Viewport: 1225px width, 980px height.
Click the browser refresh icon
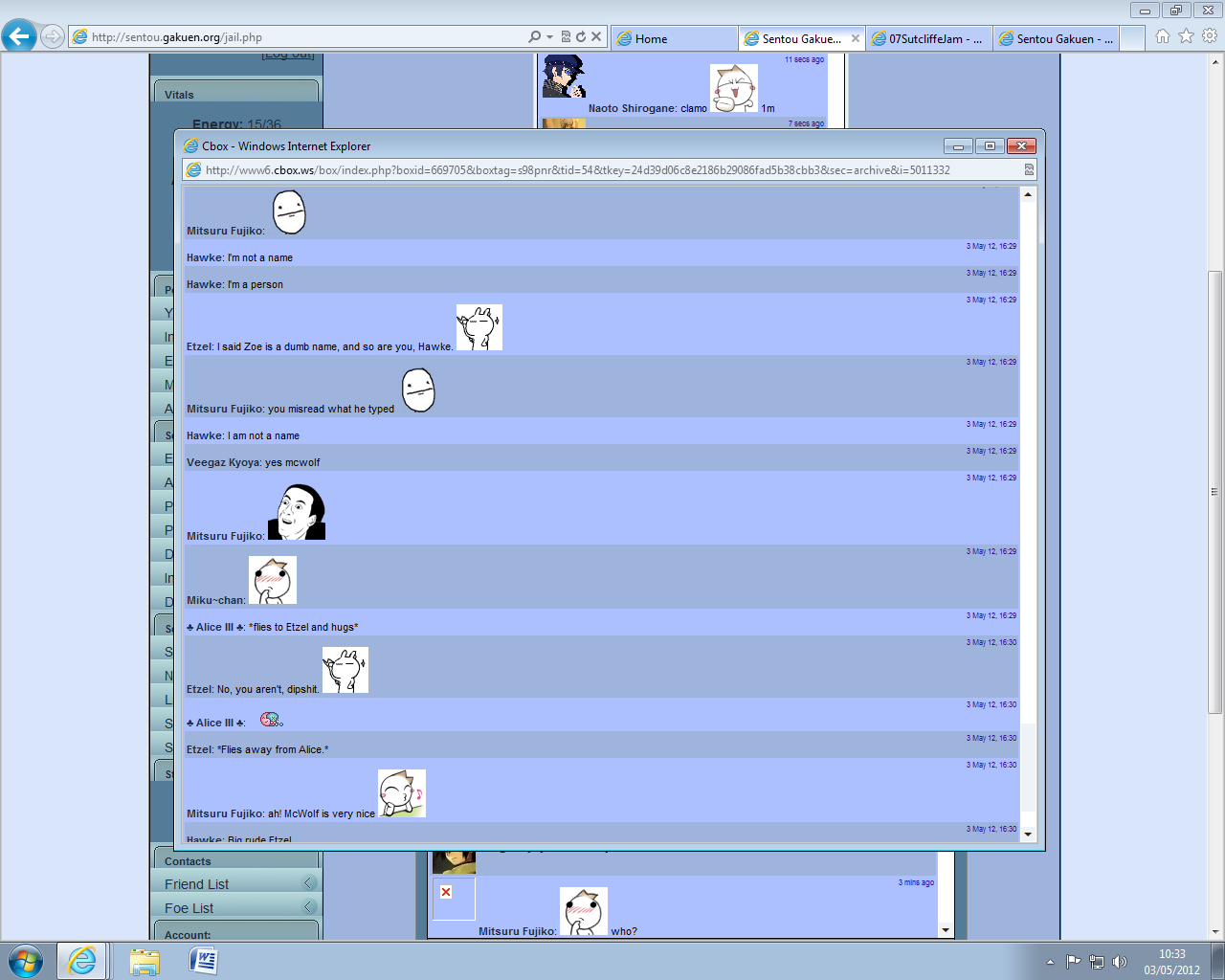pos(580,36)
